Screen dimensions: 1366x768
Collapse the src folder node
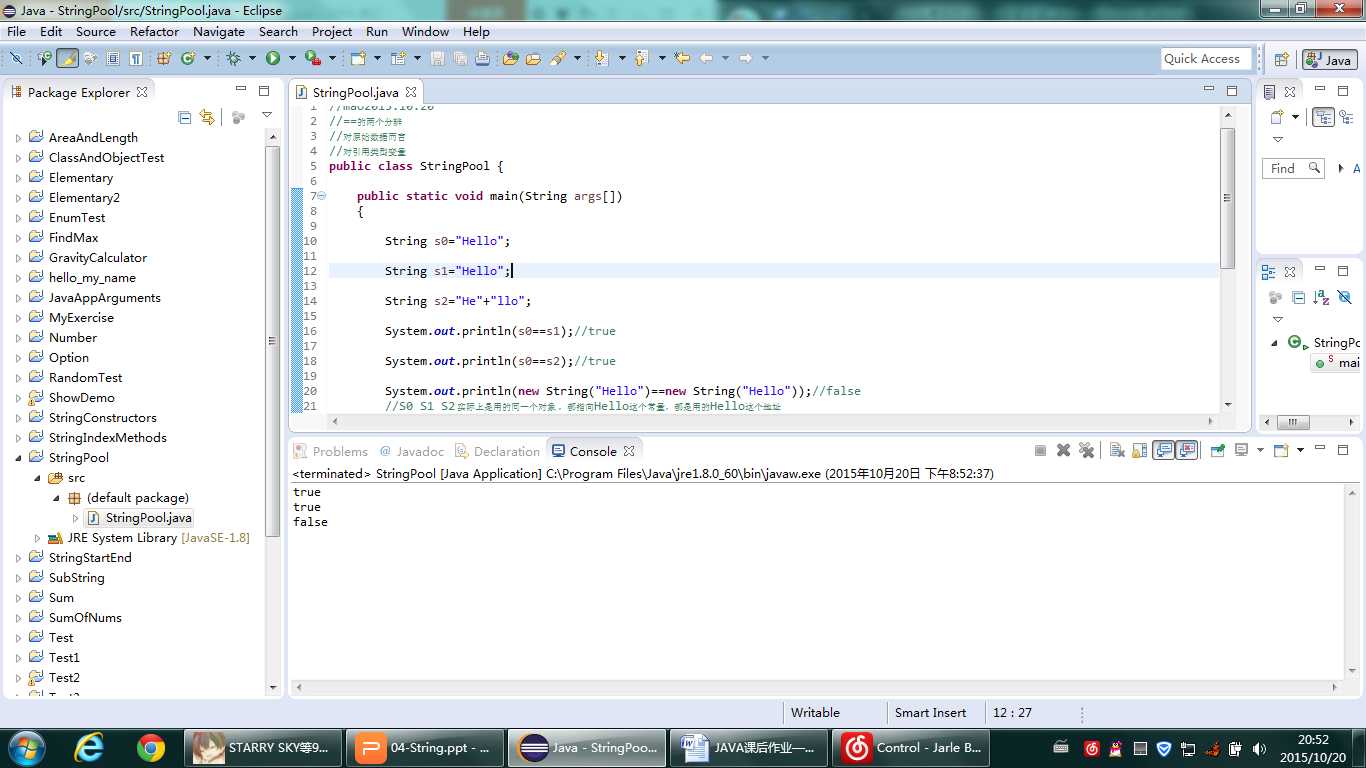38,478
